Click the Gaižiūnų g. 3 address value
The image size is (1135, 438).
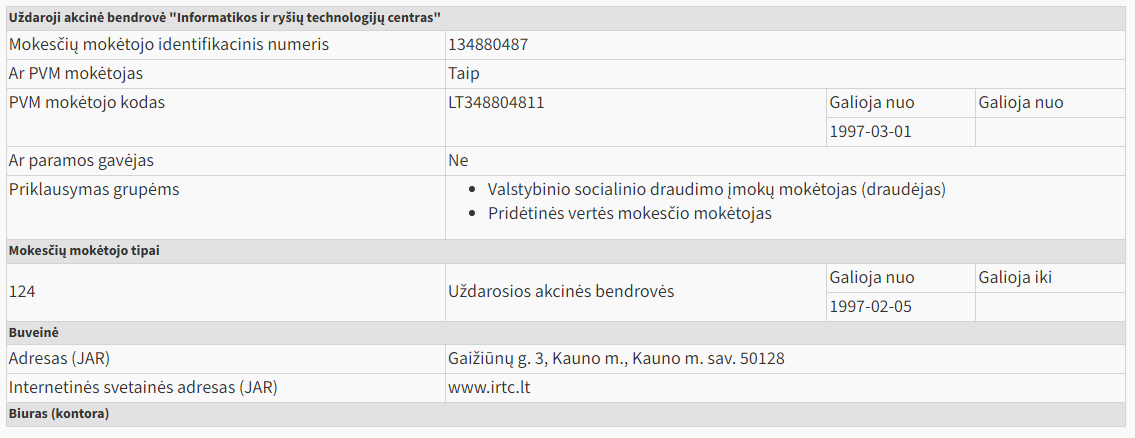(x=617, y=359)
